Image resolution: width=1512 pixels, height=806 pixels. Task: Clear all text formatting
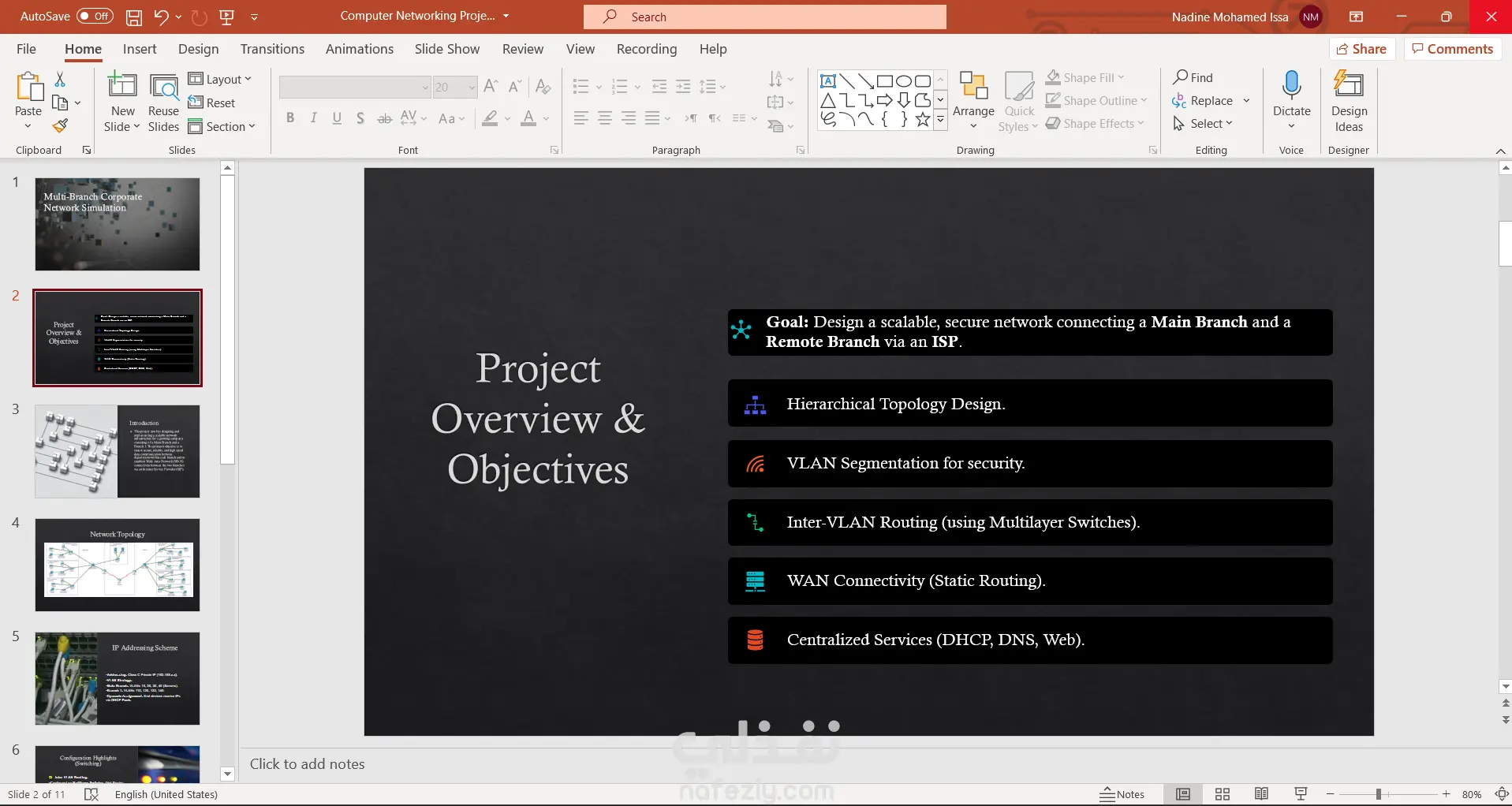[543, 86]
